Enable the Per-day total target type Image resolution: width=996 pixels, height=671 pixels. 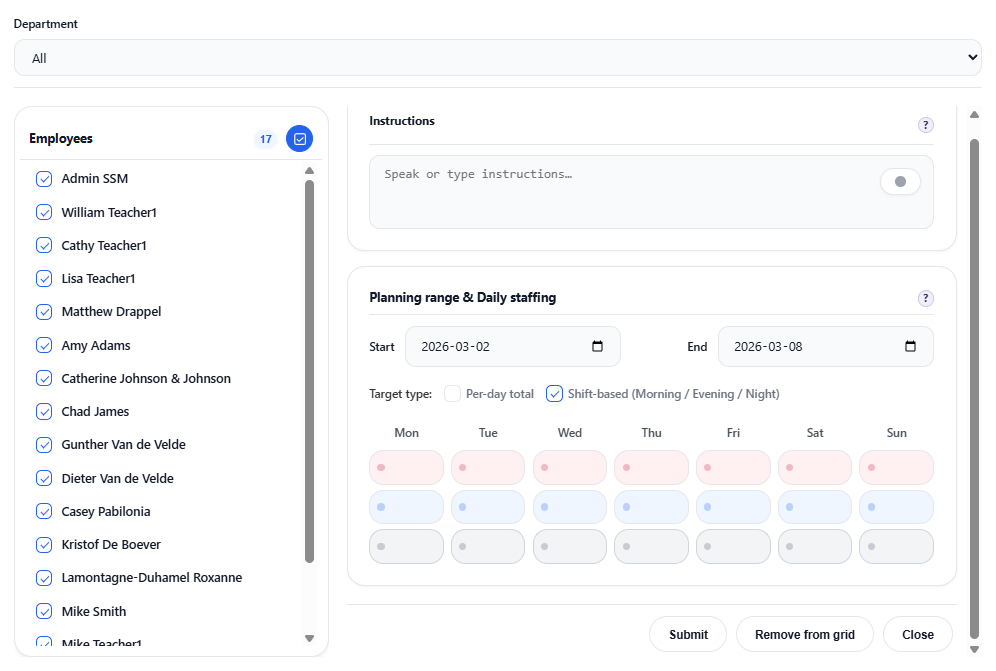click(x=452, y=393)
